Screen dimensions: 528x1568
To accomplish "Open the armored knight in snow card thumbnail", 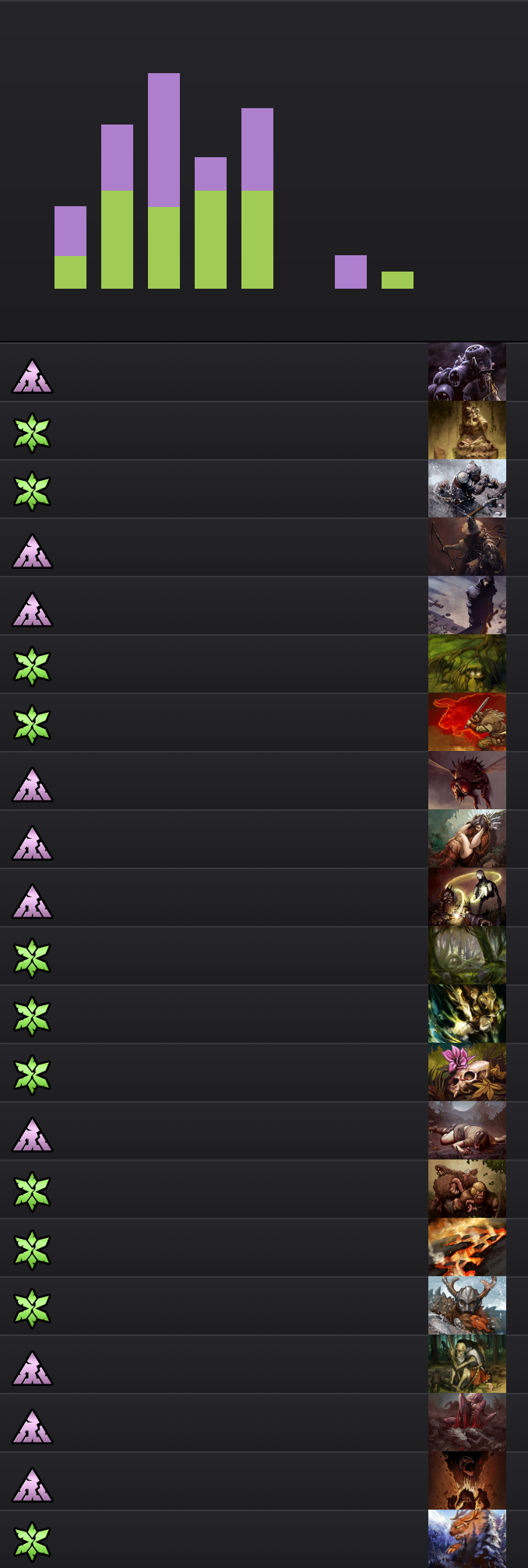I will (467, 489).
